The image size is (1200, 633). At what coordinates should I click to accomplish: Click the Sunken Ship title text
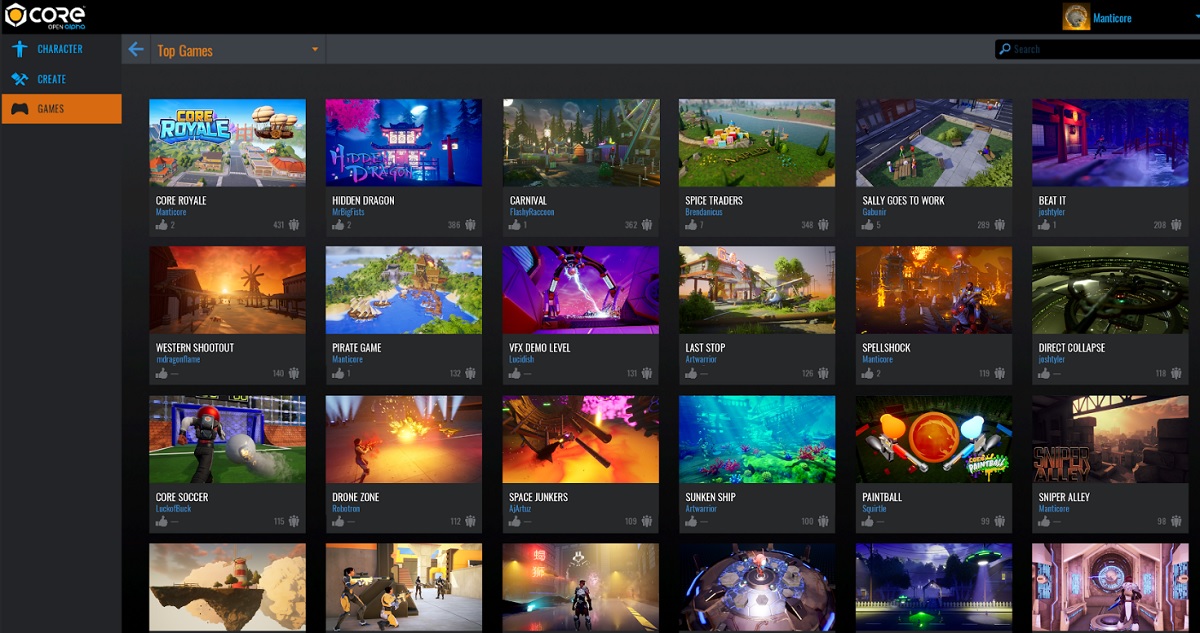[x=710, y=497]
